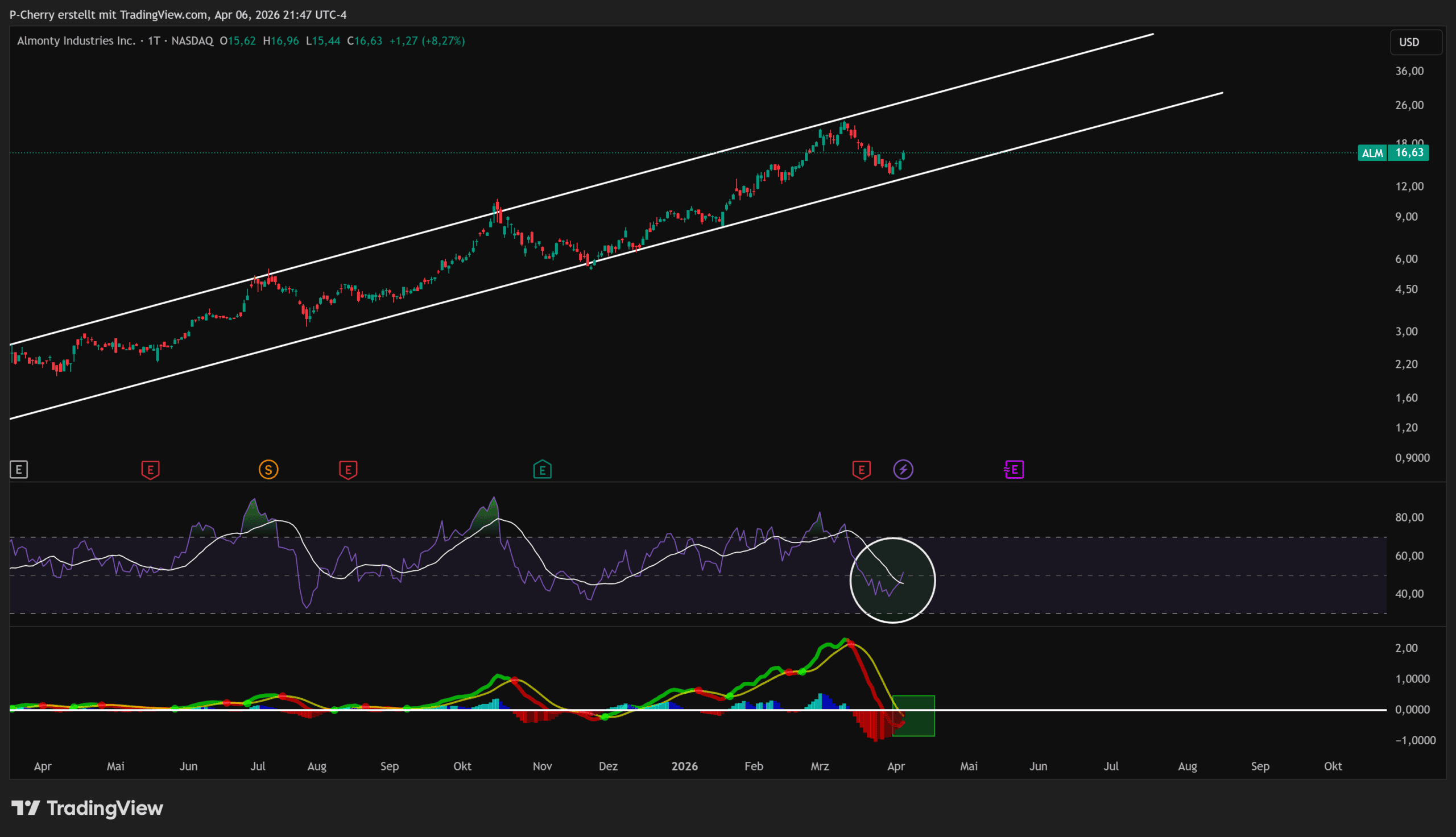Click the 36,00 price axis label
The width and height of the screenshot is (1456, 837).
point(1409,71)
